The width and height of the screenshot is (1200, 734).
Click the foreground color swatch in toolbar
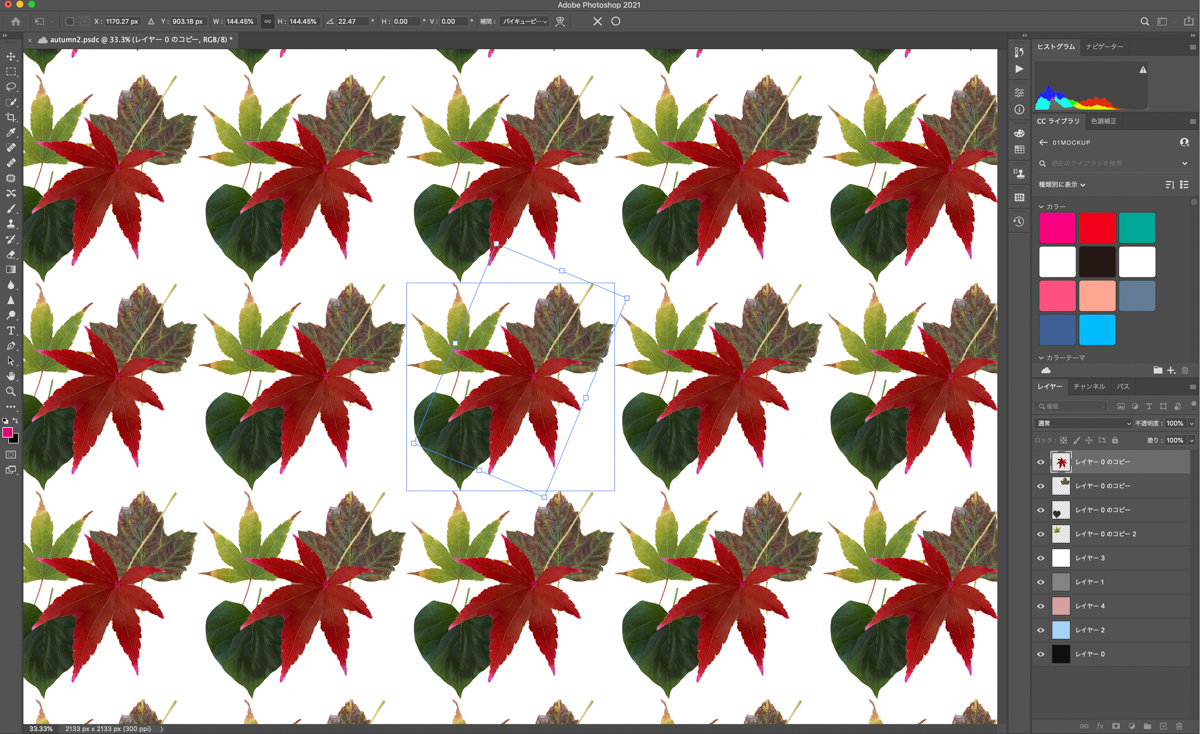[7, 433]
